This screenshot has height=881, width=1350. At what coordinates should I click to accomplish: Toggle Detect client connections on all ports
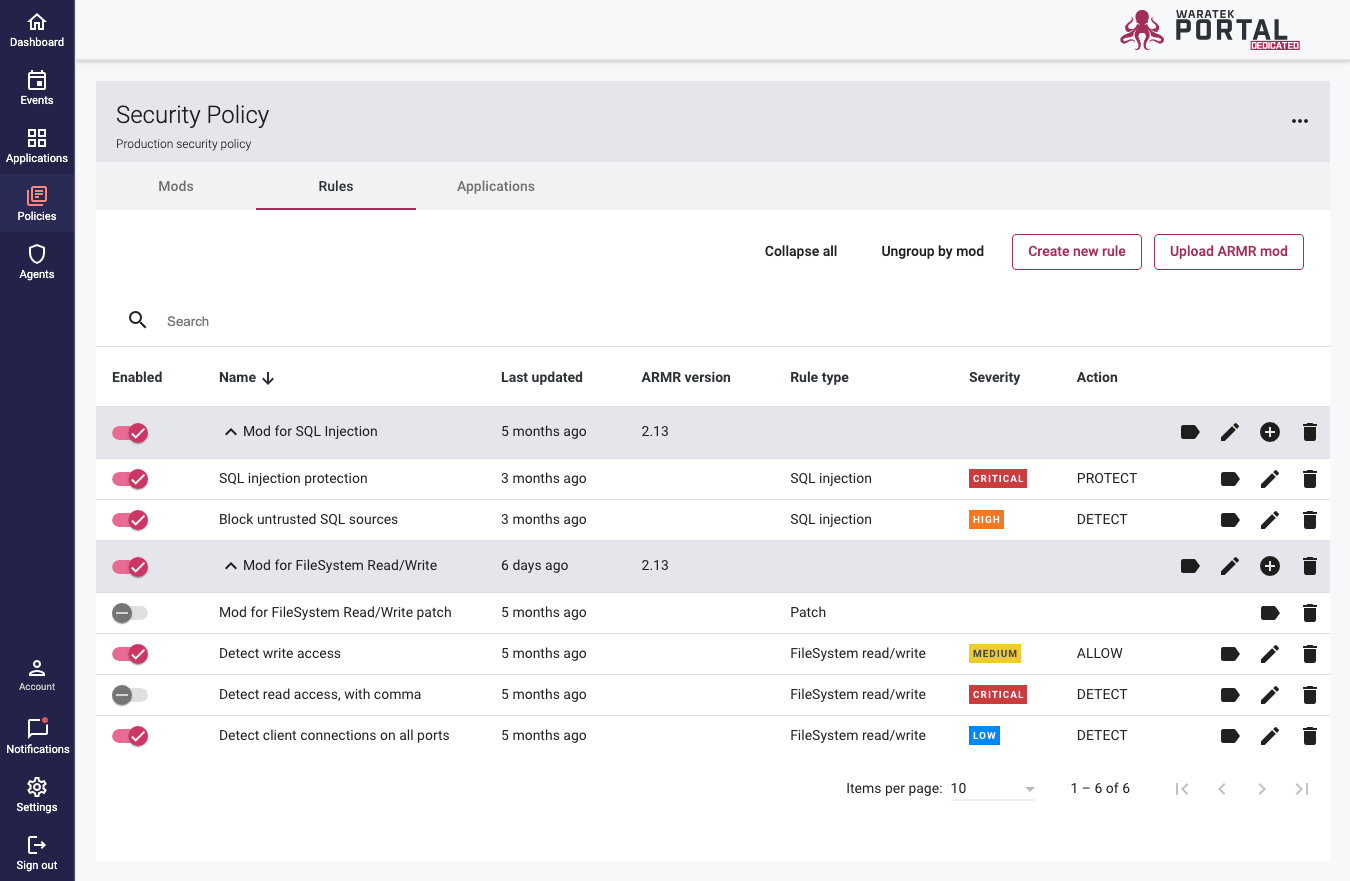130,736
